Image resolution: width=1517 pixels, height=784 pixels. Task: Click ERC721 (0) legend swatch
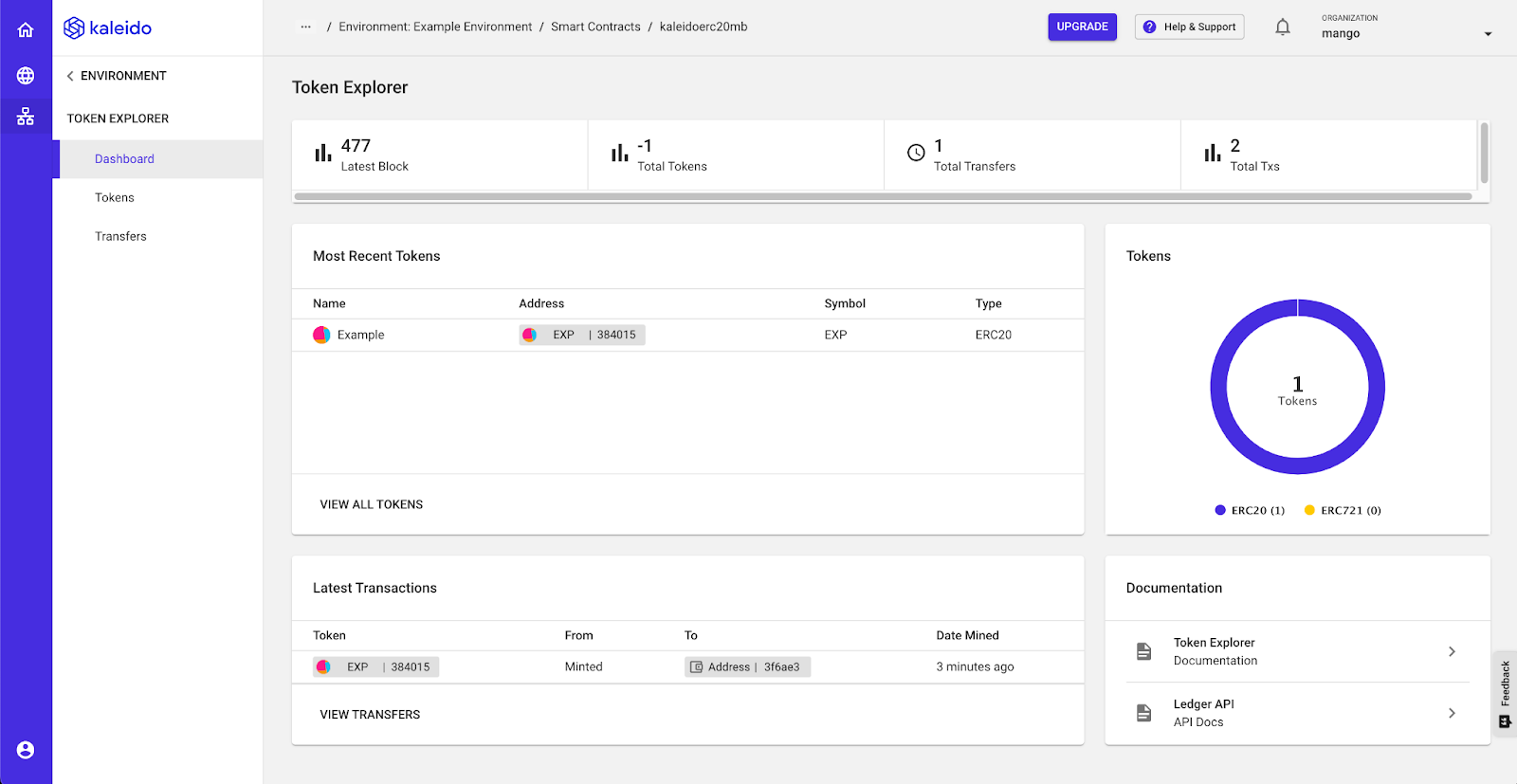[1309, 510]
